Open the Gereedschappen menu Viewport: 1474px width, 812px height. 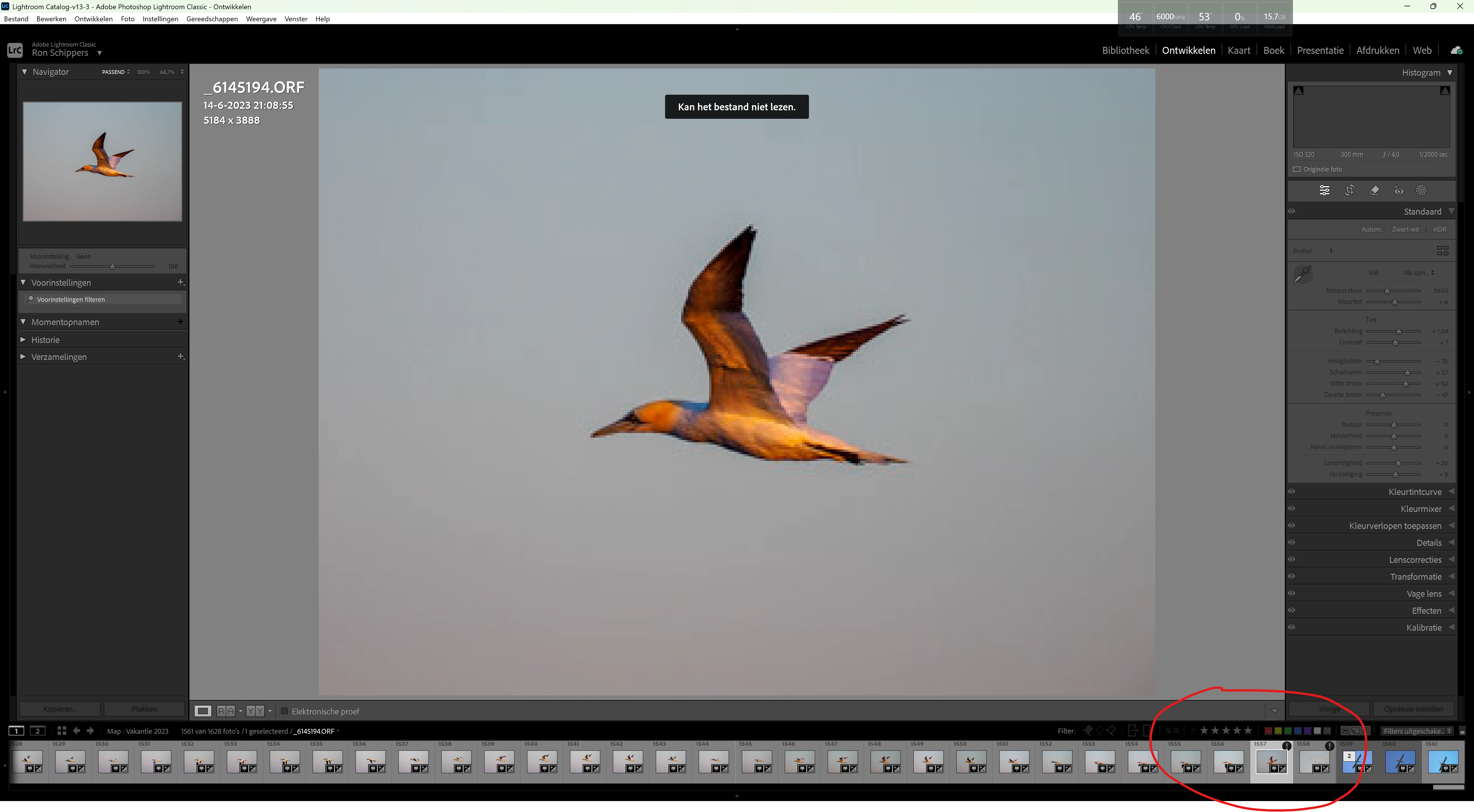[212, 19]
